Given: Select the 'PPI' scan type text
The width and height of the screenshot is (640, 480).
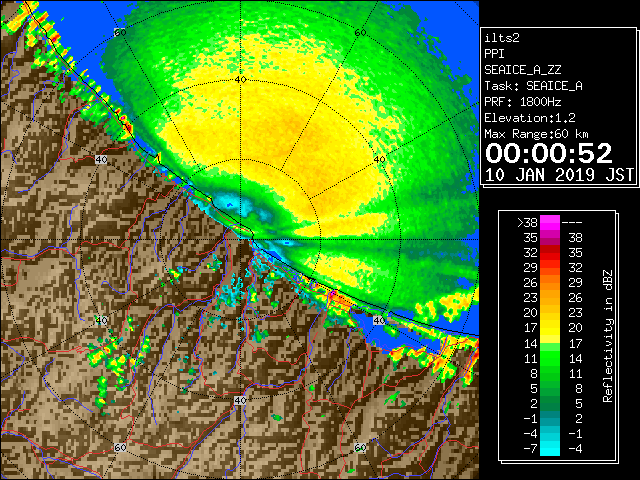Looking at the screenshot, I should pyautogui.click(x=494, y=54).
